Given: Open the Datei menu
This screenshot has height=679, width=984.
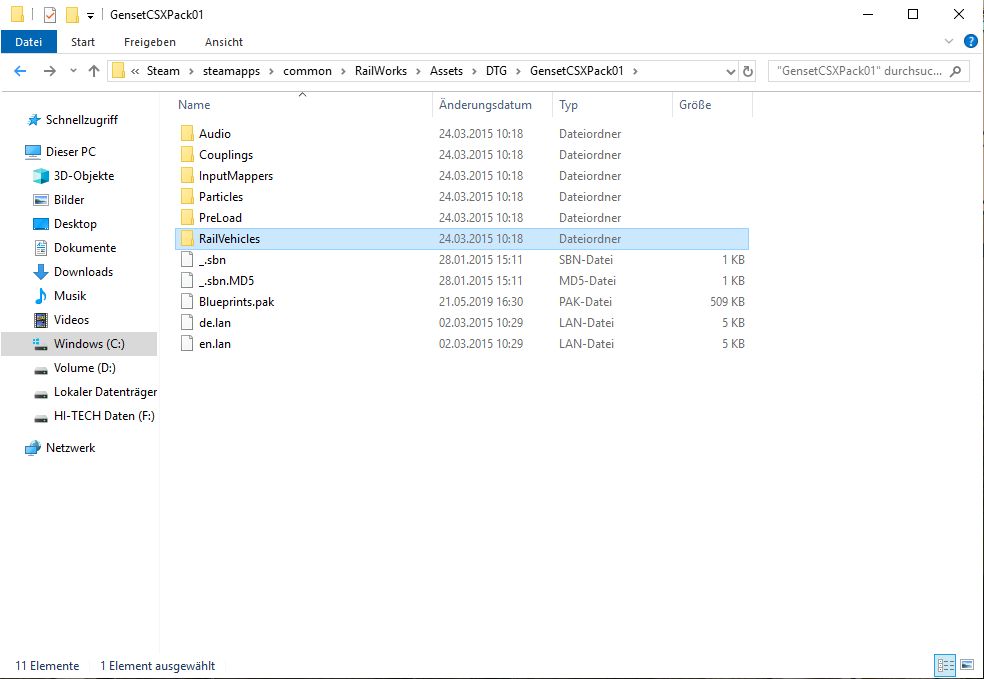Looking at the screenshot, I should pos(29,42).
